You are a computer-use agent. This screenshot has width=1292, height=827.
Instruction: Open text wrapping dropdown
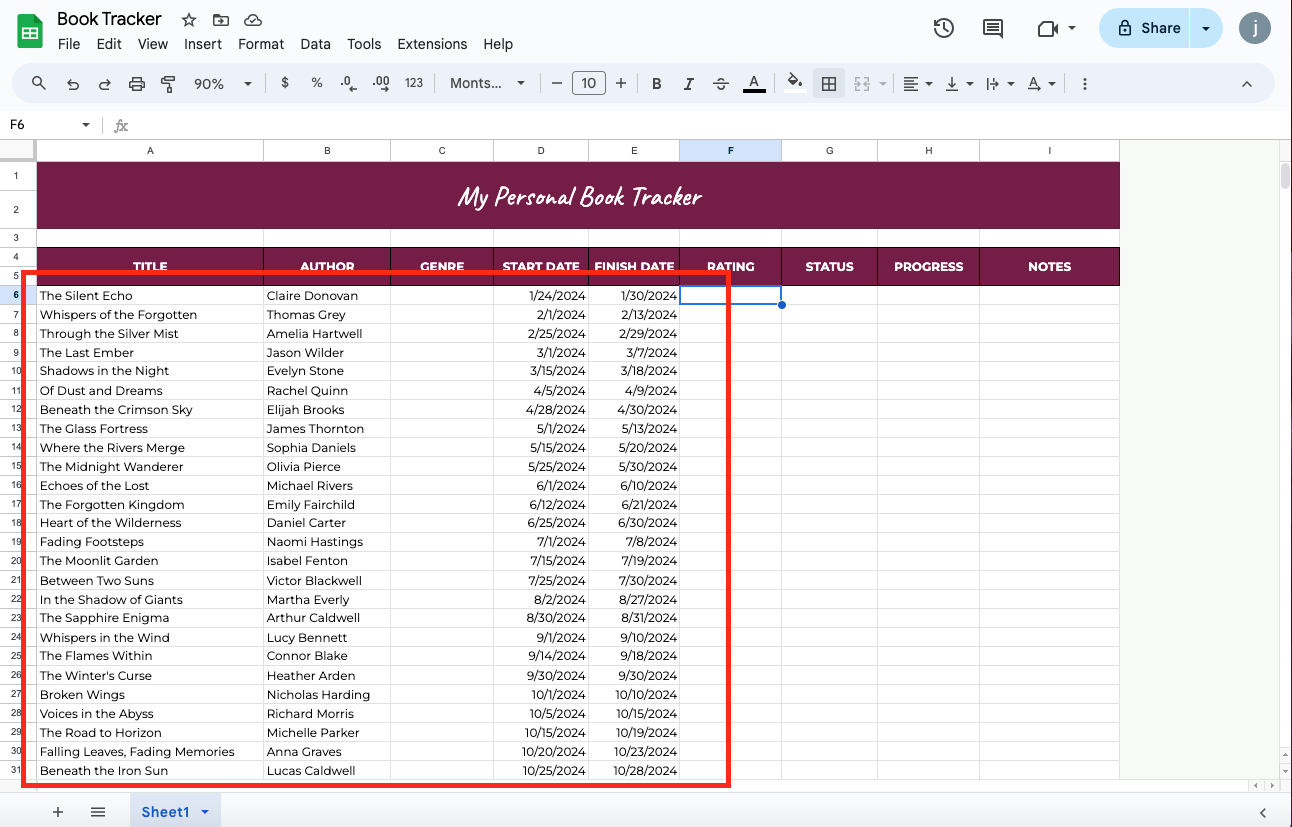click(1000, 83)
